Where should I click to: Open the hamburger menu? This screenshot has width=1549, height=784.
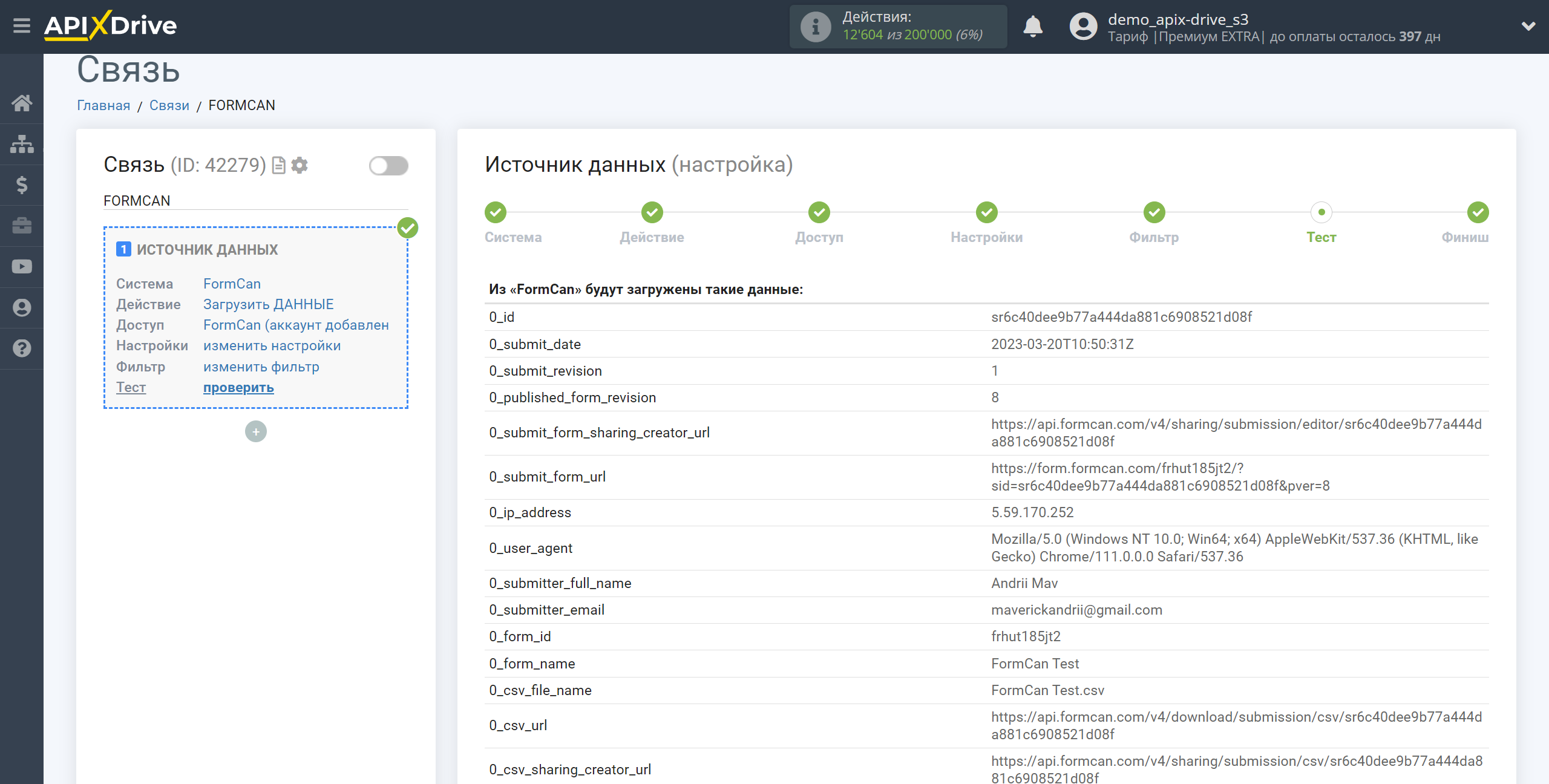coord(22,26)
